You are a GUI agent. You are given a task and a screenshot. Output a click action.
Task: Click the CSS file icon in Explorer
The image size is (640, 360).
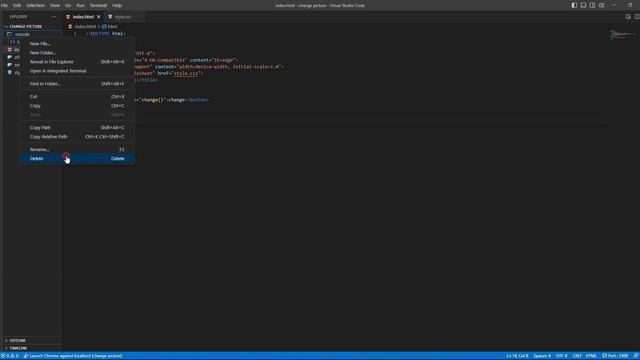click(x=10, y=72)
